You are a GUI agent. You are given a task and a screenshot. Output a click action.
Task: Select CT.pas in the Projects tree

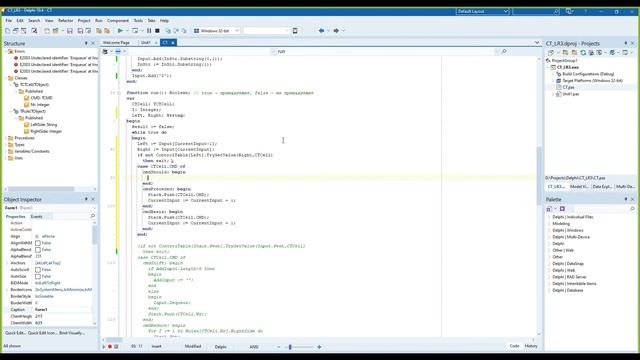click(568, 87)
